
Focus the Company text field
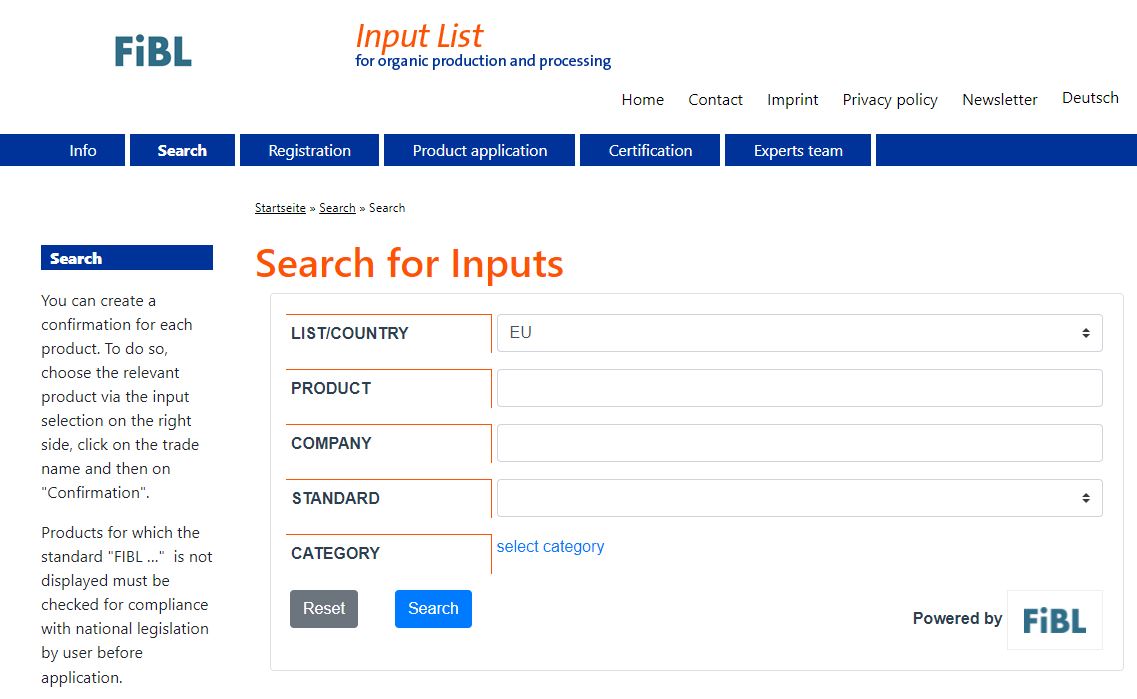(x=799, y=443)
